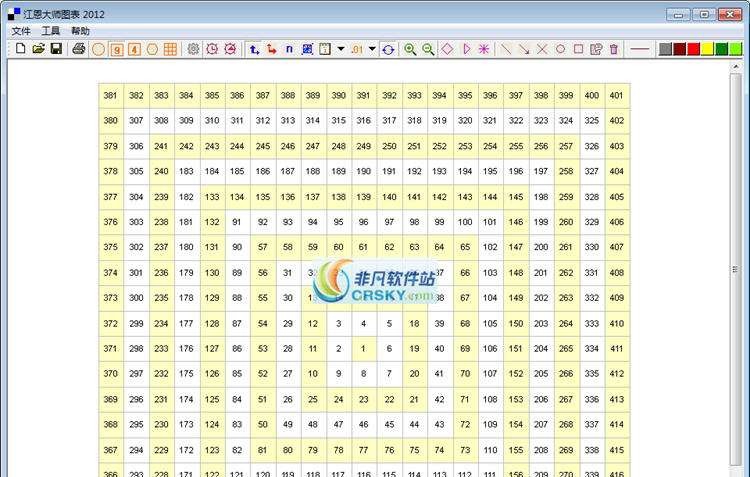Click the gear settings icon

[x=194, y=48]
